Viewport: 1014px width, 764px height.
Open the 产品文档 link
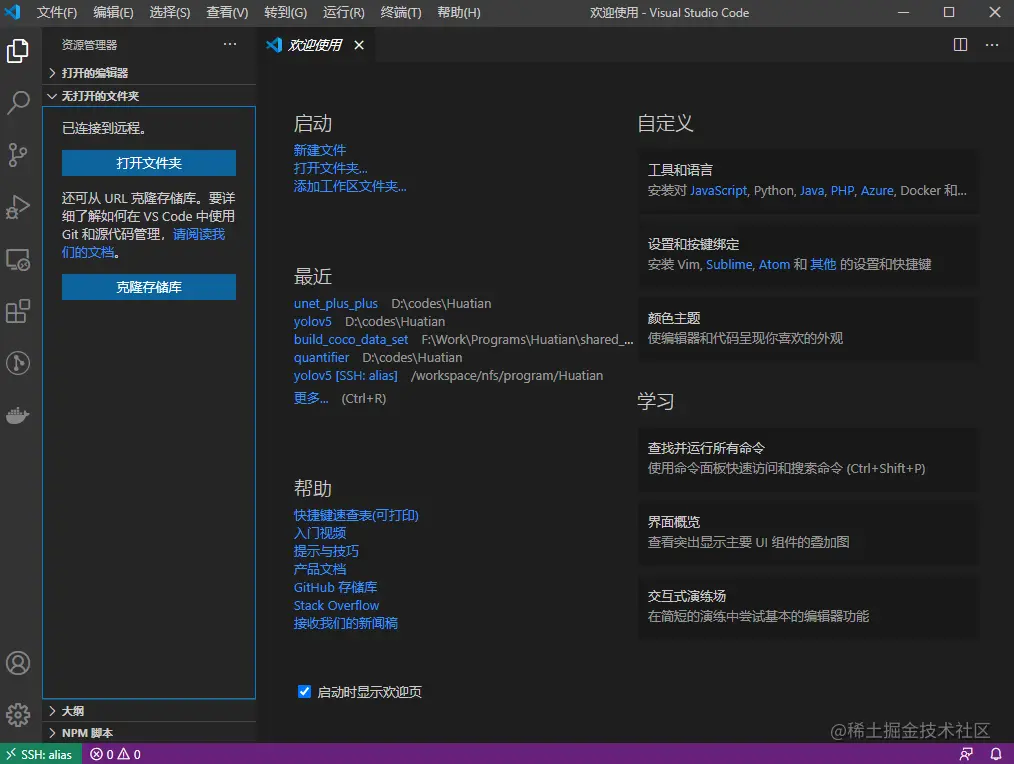tap(319, 569)
